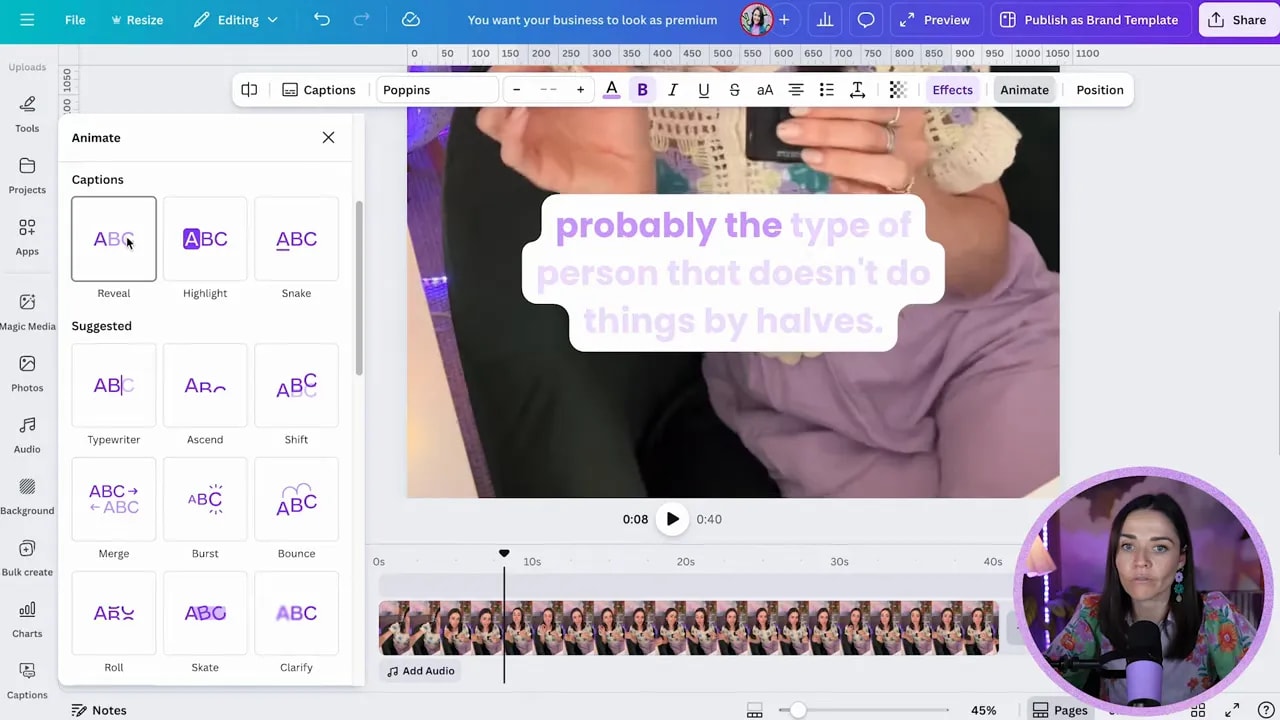Apply the Merge animation

coord(114,500)
